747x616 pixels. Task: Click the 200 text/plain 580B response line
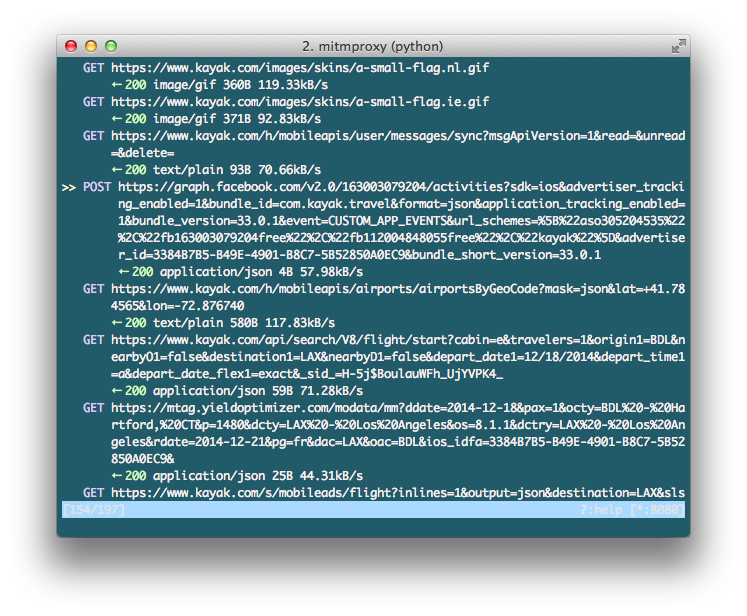[x=223, y=323]
